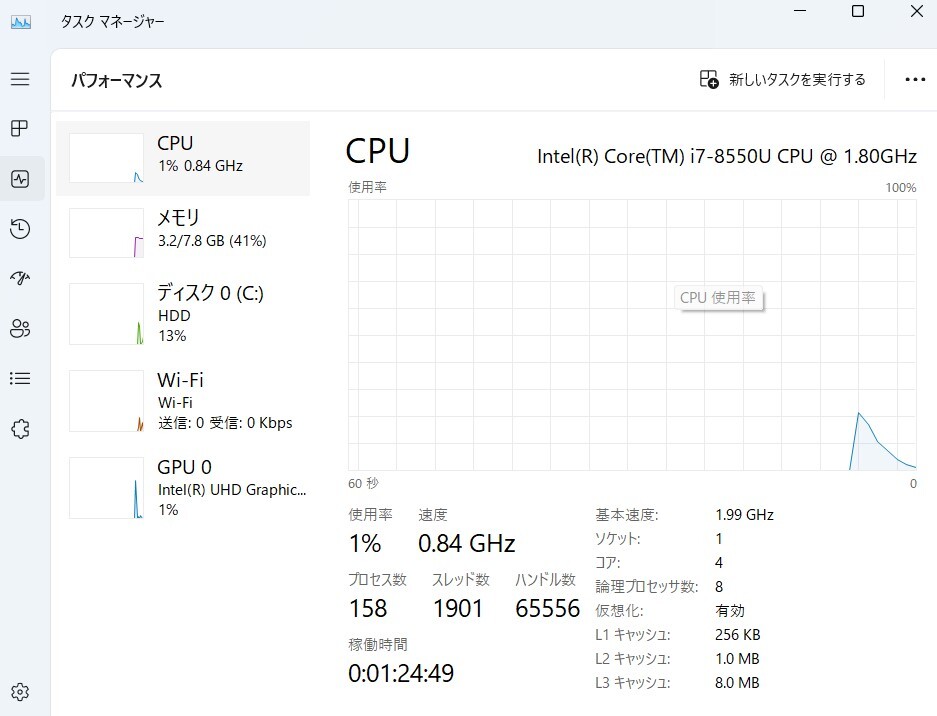937x716 pixels.
Task: Maximize the Task Manager window
Action: tap(858, 12)
